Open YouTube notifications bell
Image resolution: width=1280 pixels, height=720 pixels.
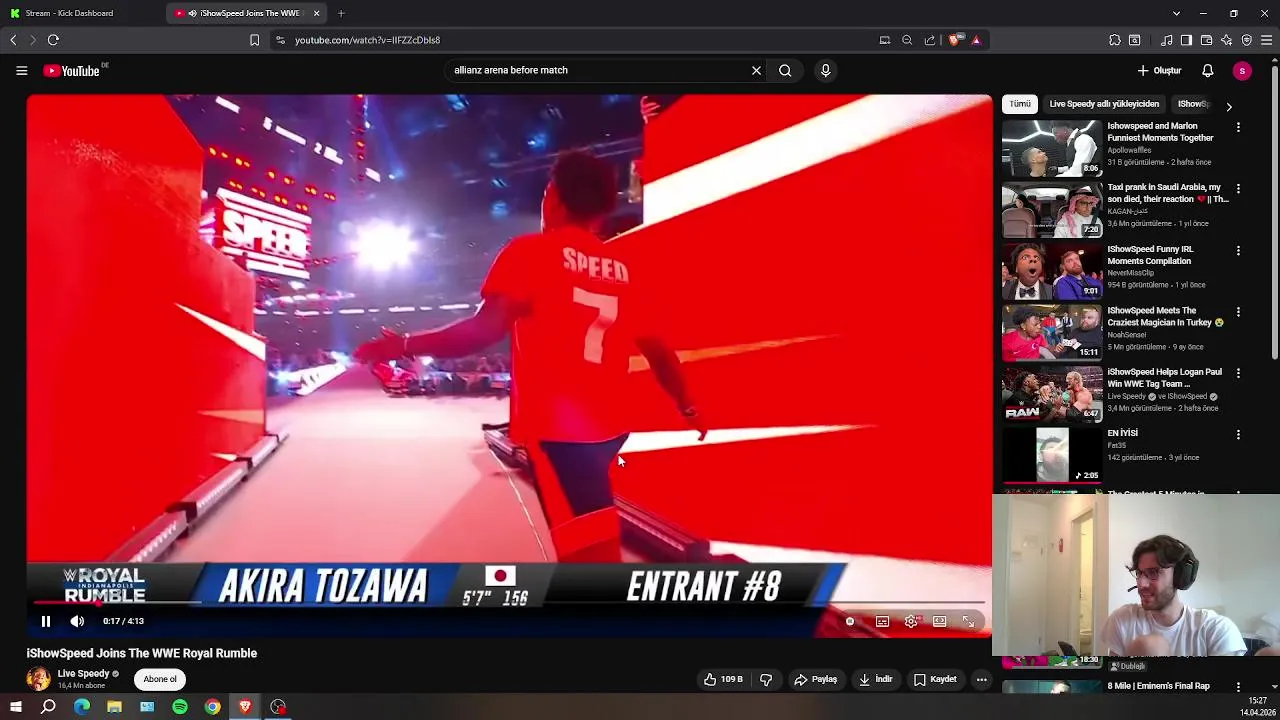[x=1207, y=70]
